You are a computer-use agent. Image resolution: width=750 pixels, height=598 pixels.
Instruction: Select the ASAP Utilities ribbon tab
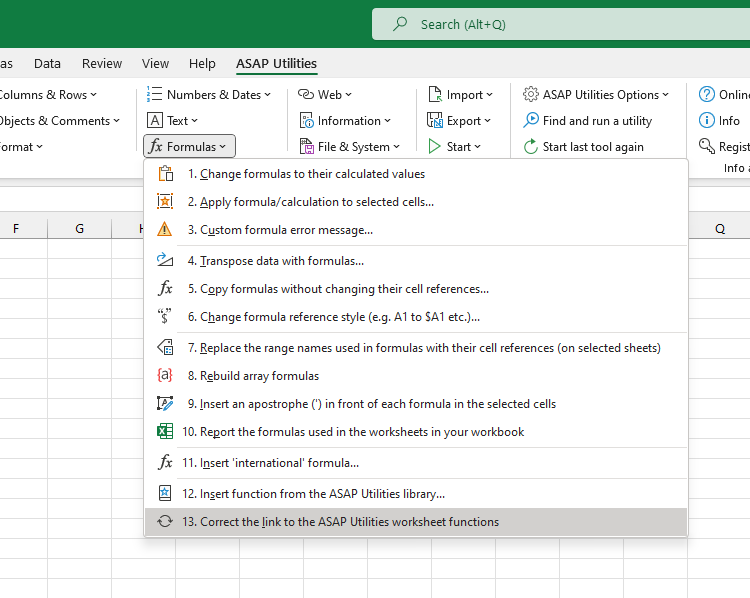[276, 63]
